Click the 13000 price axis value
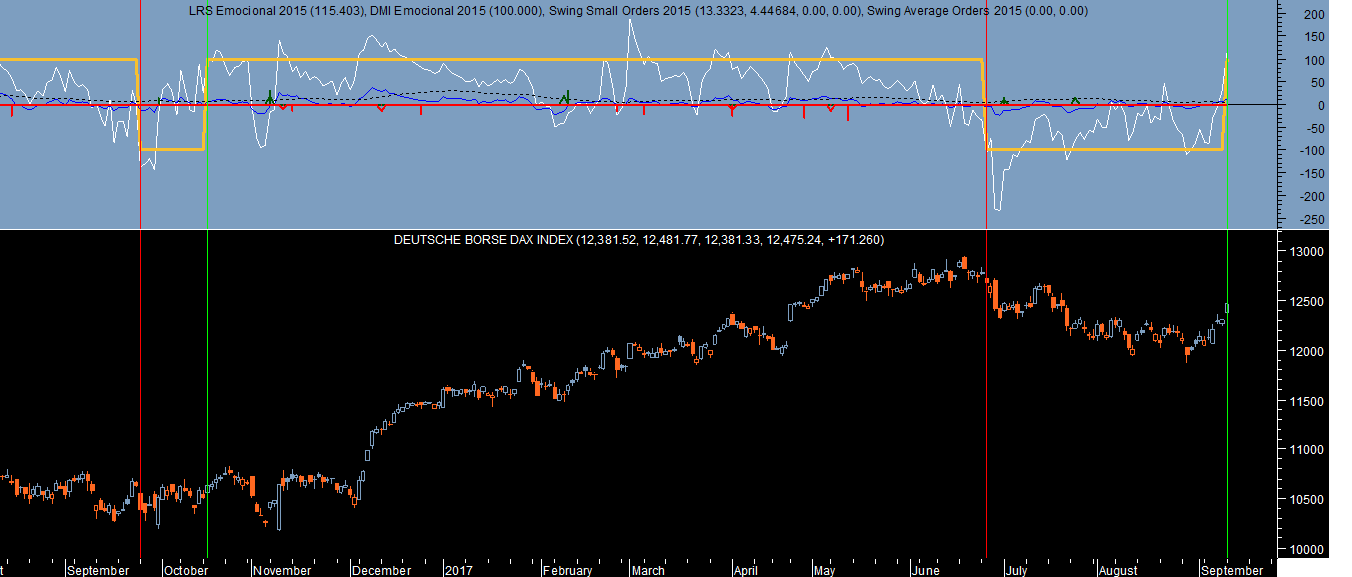Image resolution: width=1352 pixels, height=577 pixels. click(x=1309, y=252)
